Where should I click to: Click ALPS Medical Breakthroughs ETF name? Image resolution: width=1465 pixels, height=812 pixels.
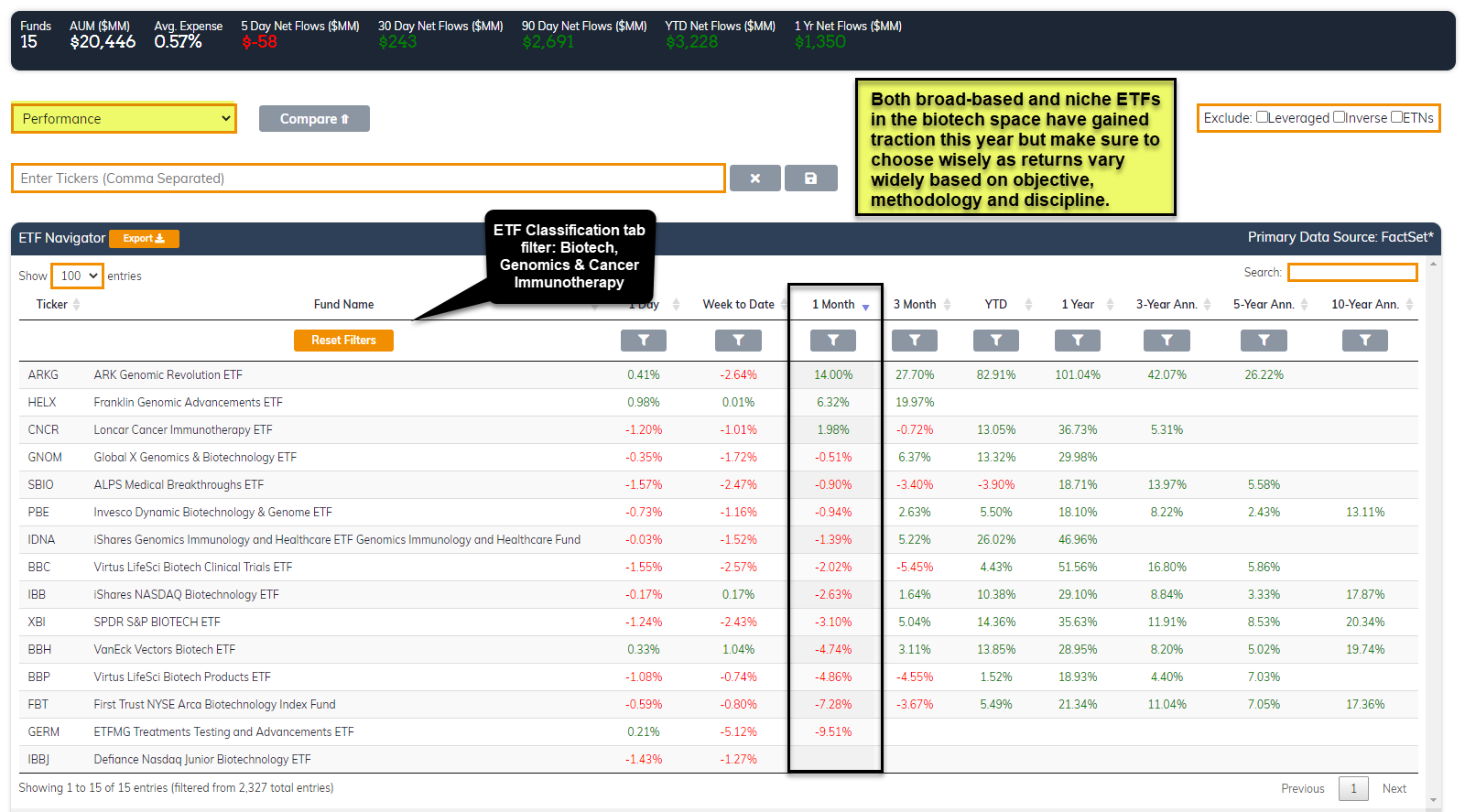[x=179, y=485]
